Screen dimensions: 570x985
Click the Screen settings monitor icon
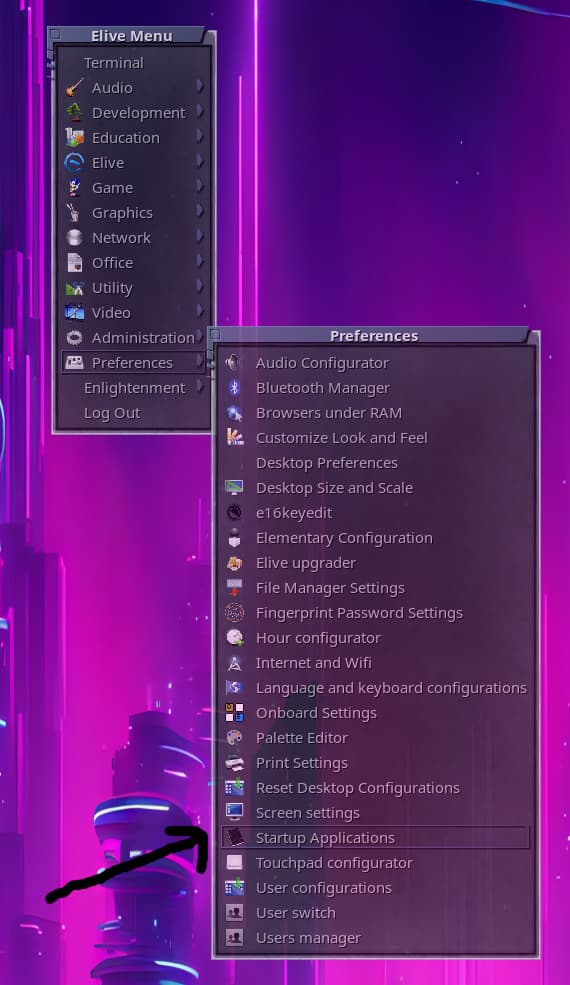pos(234,812)
